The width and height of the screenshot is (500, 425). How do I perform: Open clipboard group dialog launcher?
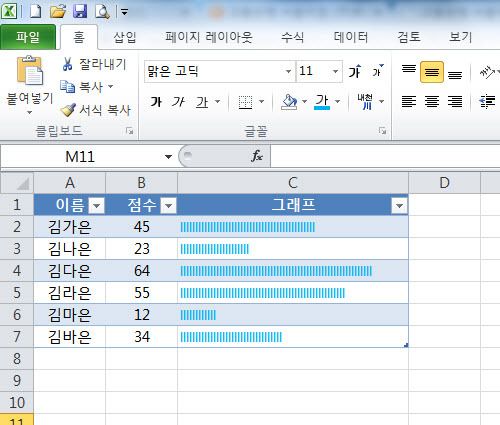(x=130, y=131)
